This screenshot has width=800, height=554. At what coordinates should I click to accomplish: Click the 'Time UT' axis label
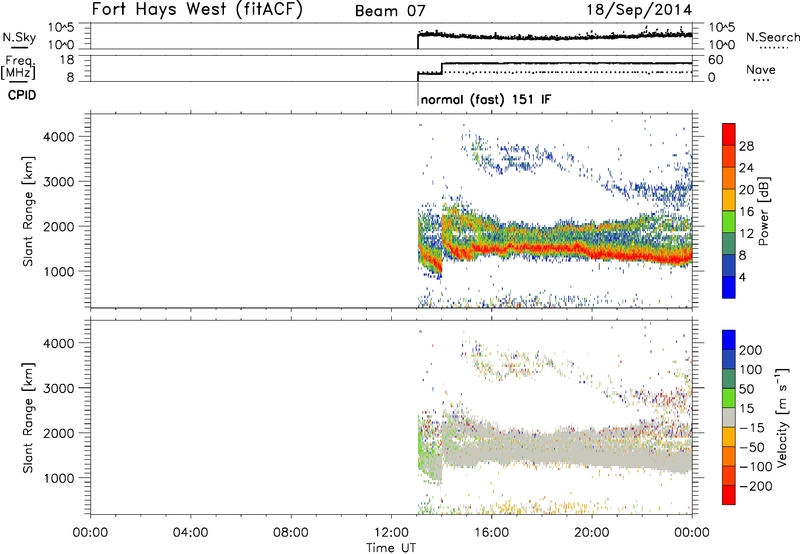[x=391, y=547]
